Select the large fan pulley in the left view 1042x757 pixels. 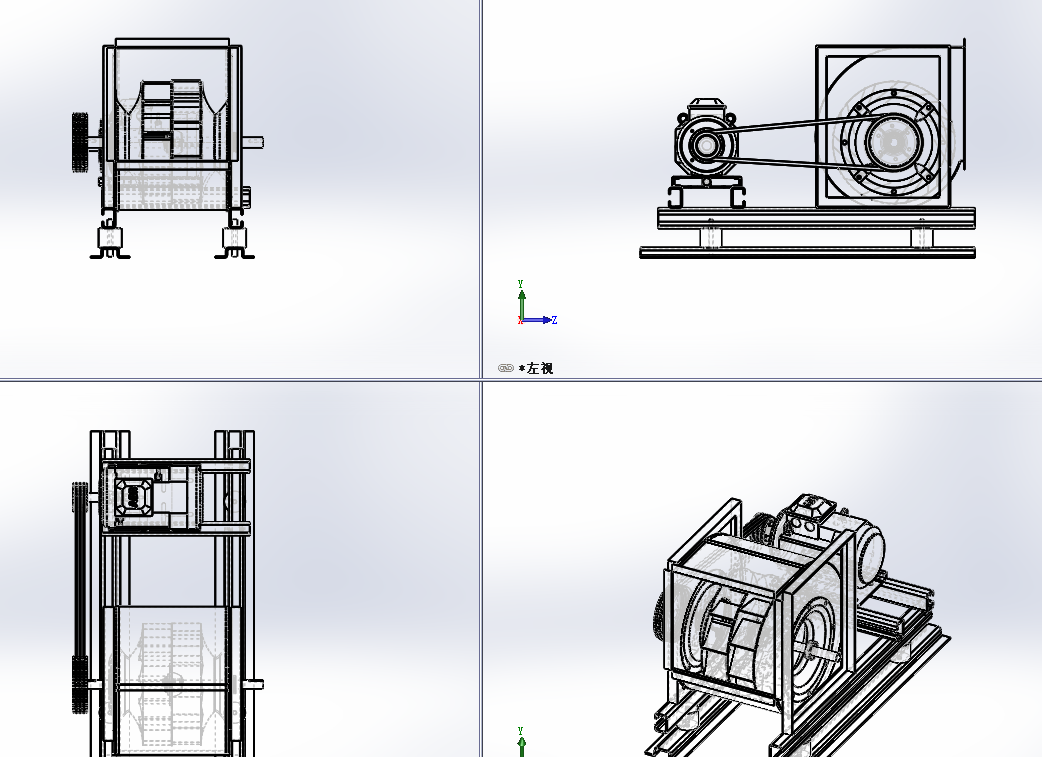(892, 142)
